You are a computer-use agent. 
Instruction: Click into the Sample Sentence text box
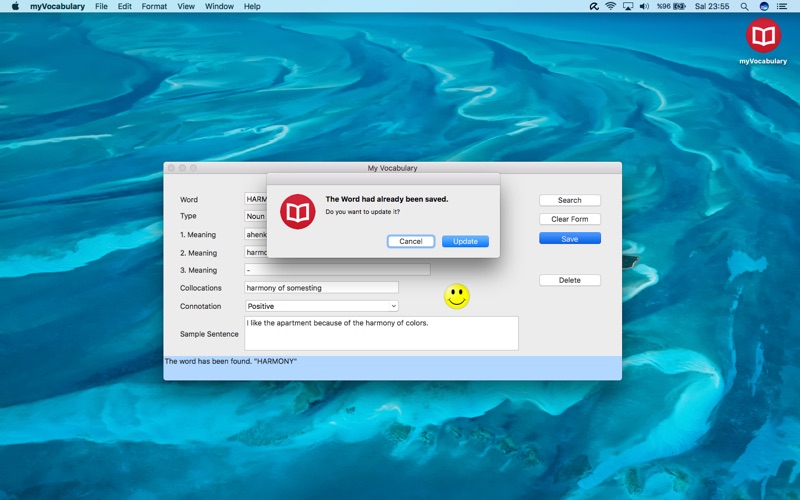(x=381, y=334)
